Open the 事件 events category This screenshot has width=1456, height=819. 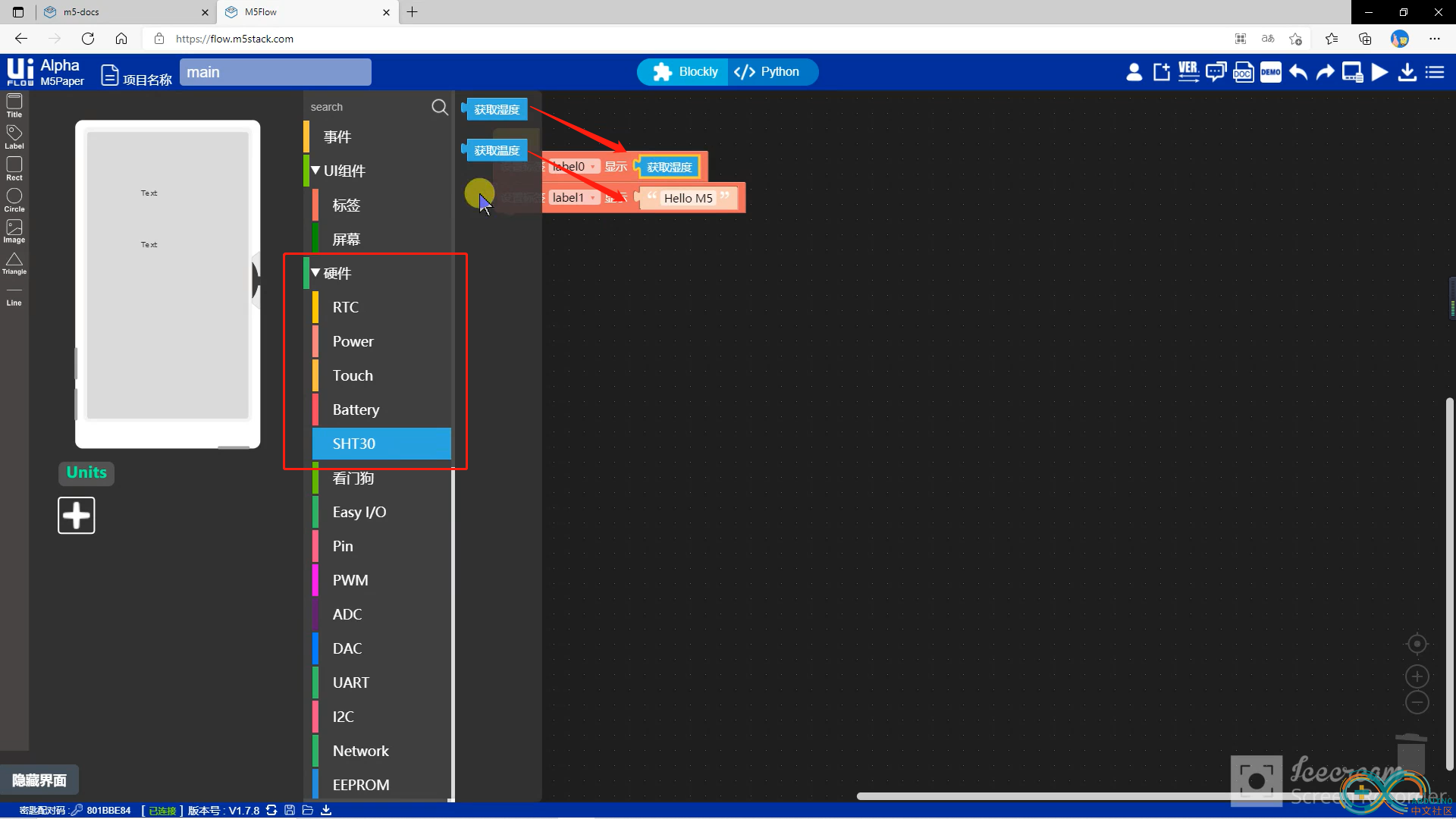(378, 136)
